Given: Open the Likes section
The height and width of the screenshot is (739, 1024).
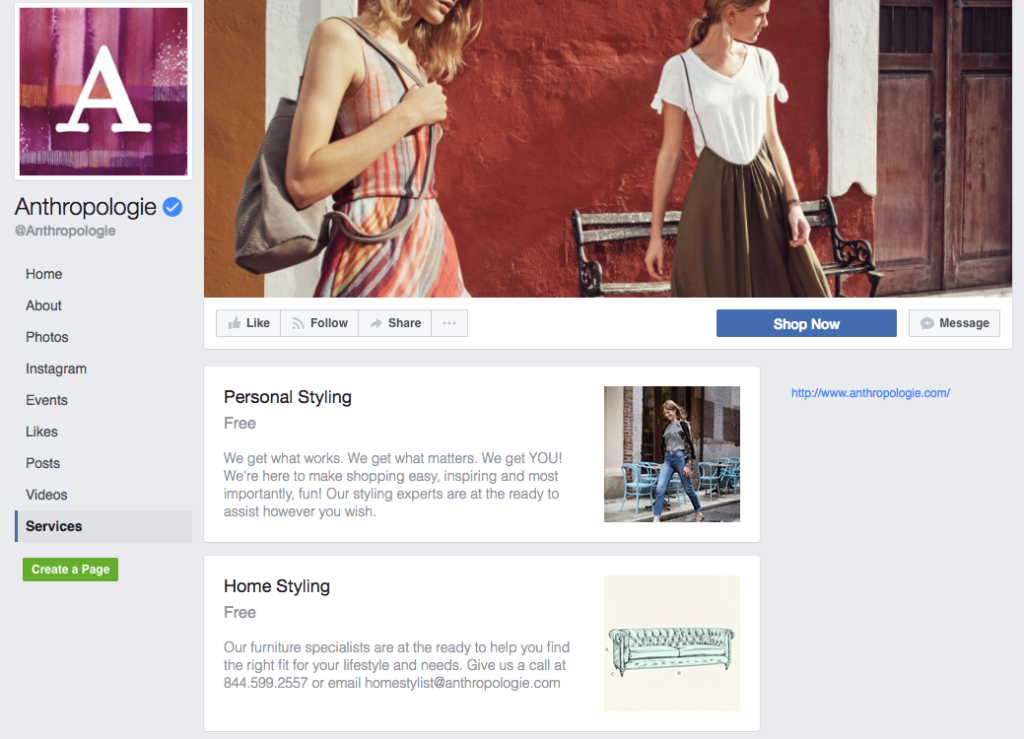Looking at the screenshot, I should click(42, 432).
